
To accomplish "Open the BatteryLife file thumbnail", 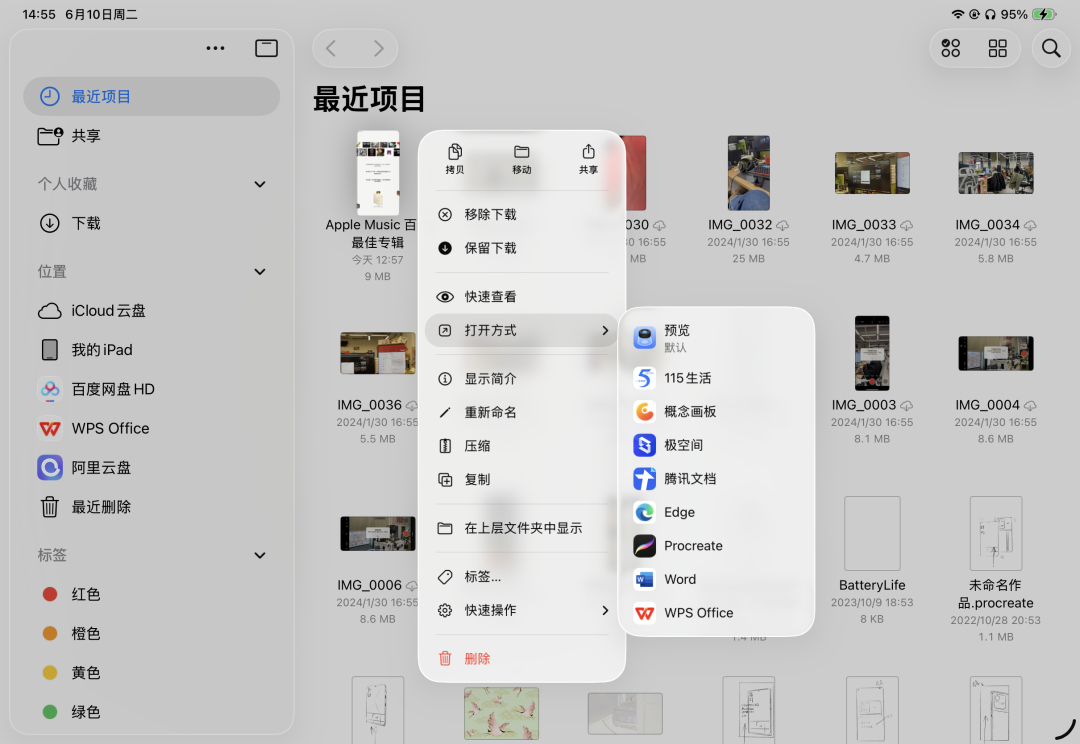I will (x=872, y=533).
